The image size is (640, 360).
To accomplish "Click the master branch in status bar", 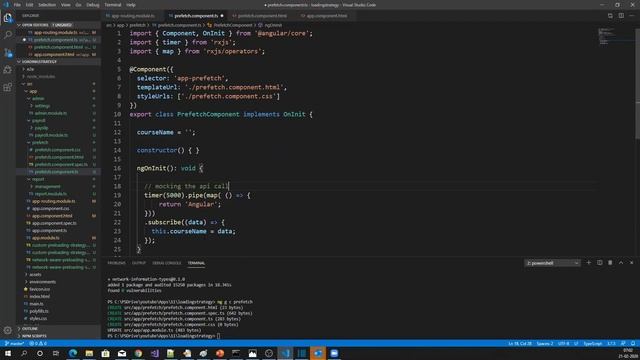I will pyautogui.click(x=14, y=343).
